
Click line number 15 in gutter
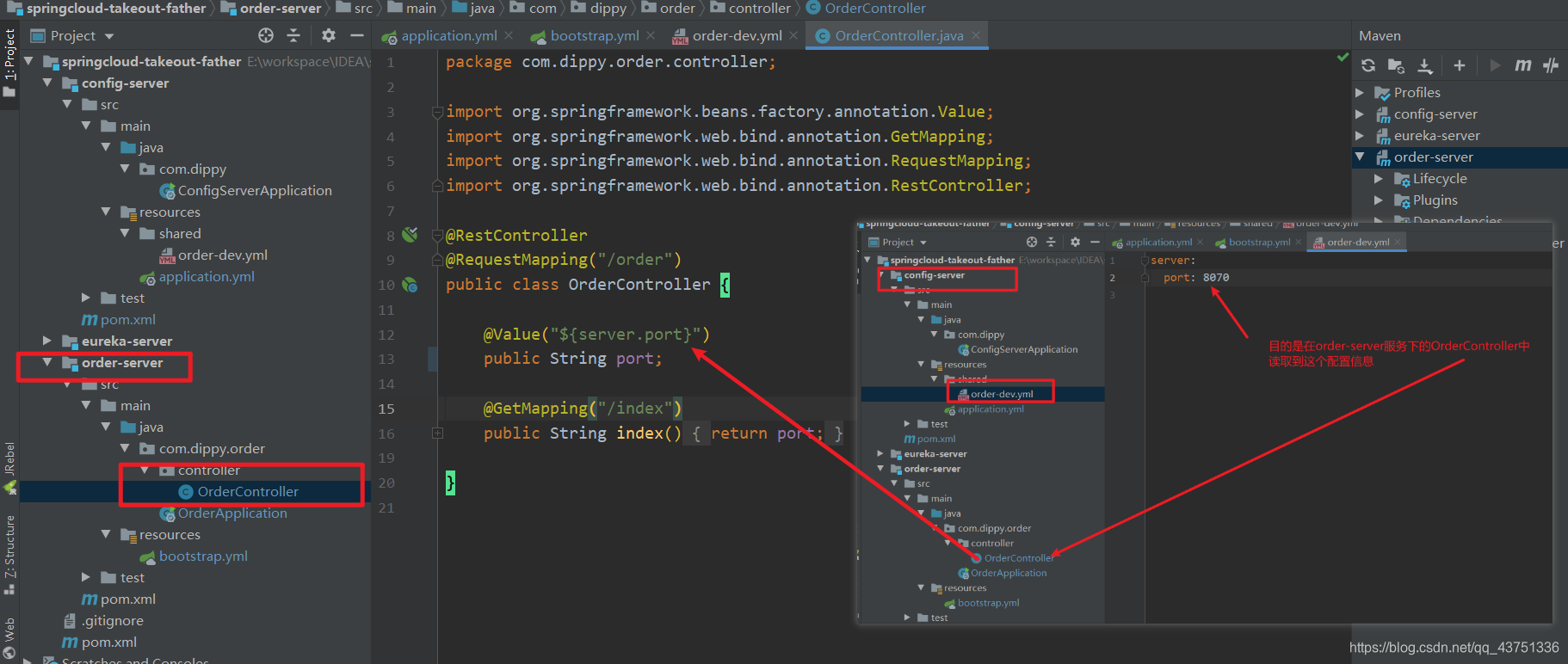click(386, 409)
